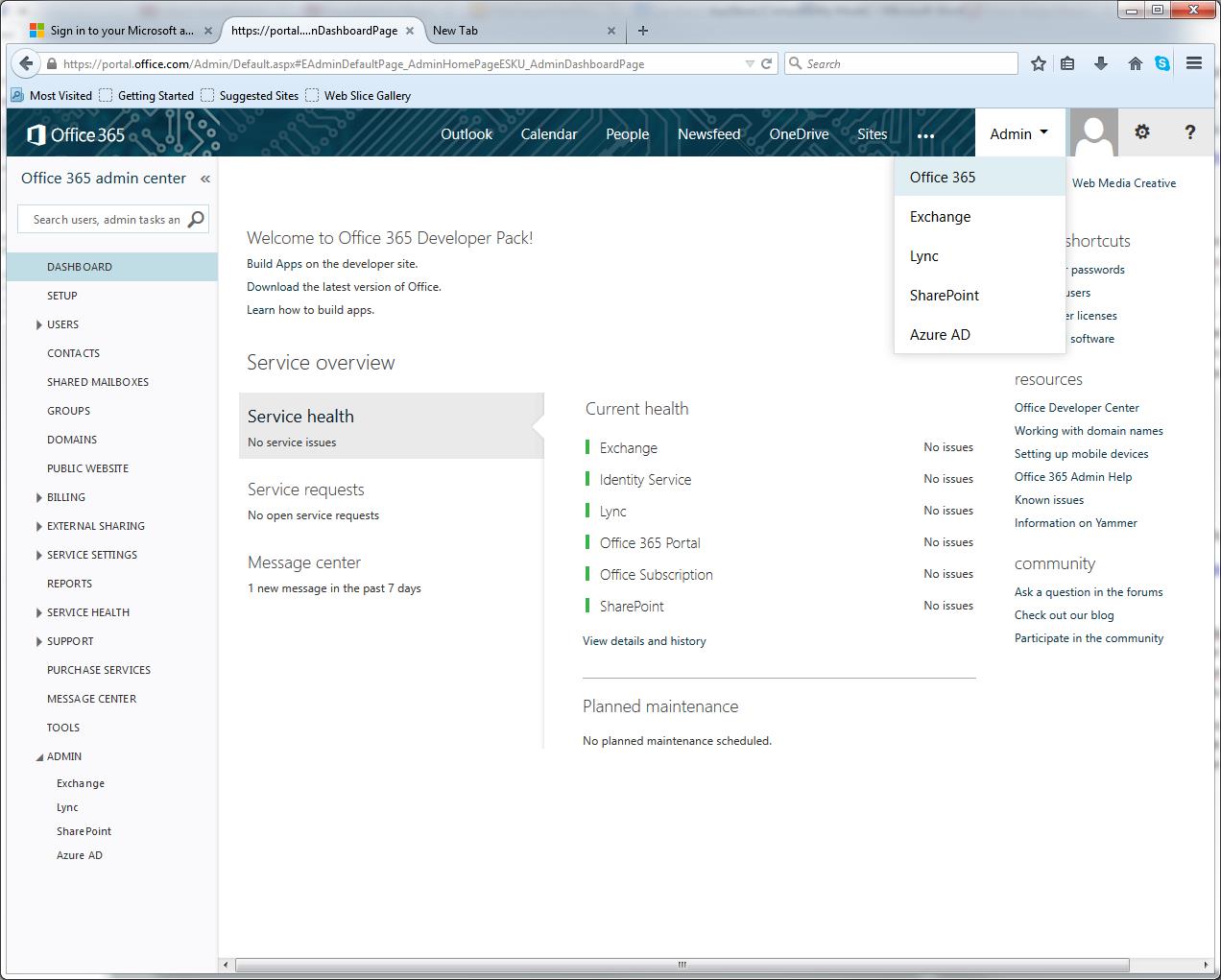Select Office 365 in Admin menu
The image size is (1221, 980).
(980, 177)
